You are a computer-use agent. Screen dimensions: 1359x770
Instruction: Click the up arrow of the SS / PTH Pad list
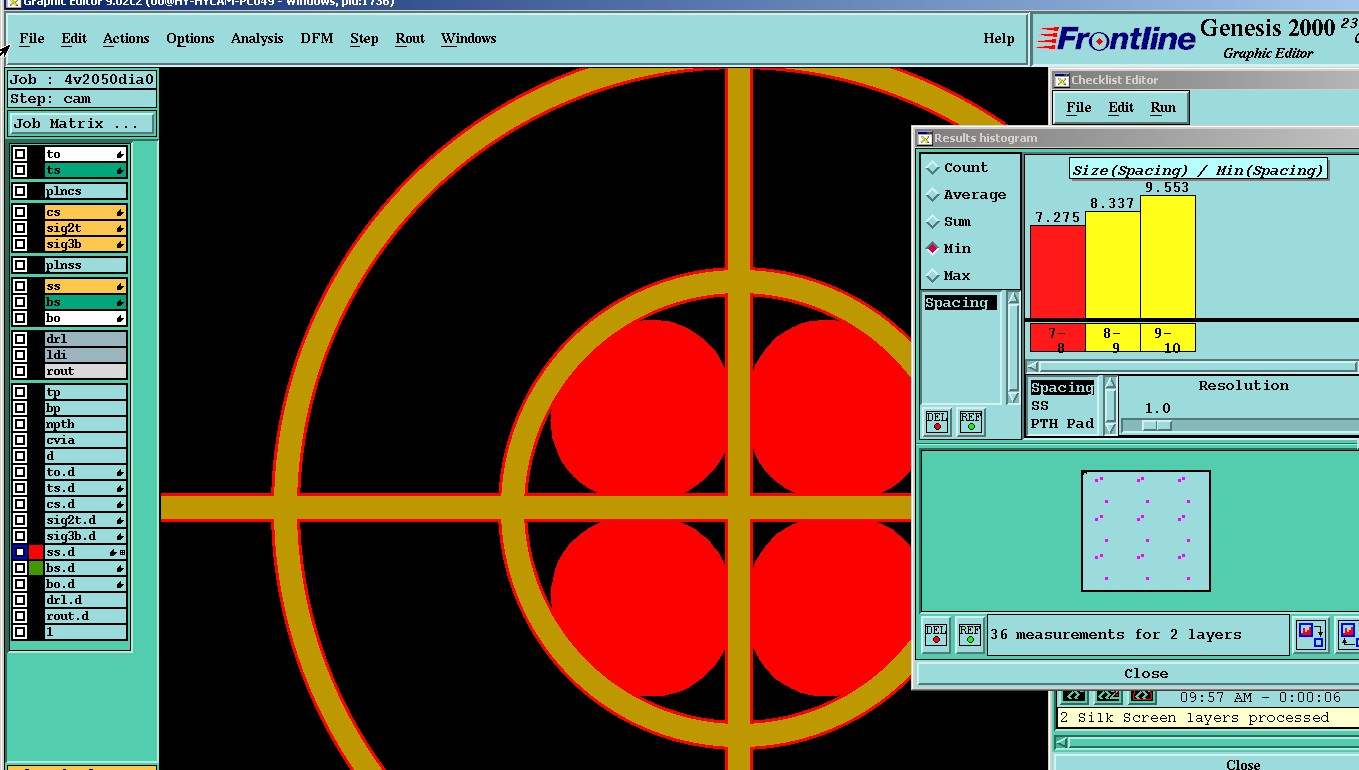(1109, 383)
